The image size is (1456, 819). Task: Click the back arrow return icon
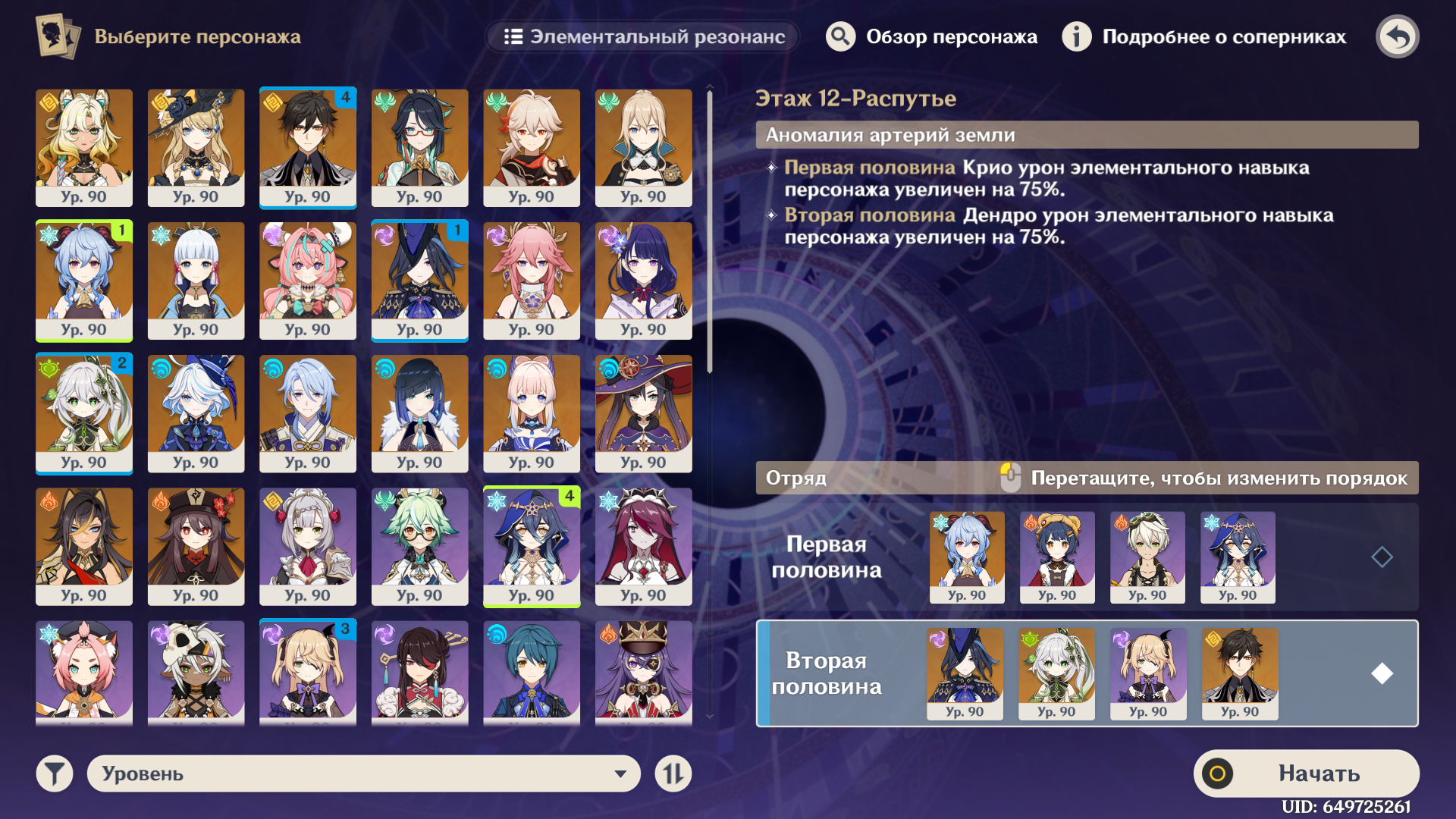(1397, 36)
